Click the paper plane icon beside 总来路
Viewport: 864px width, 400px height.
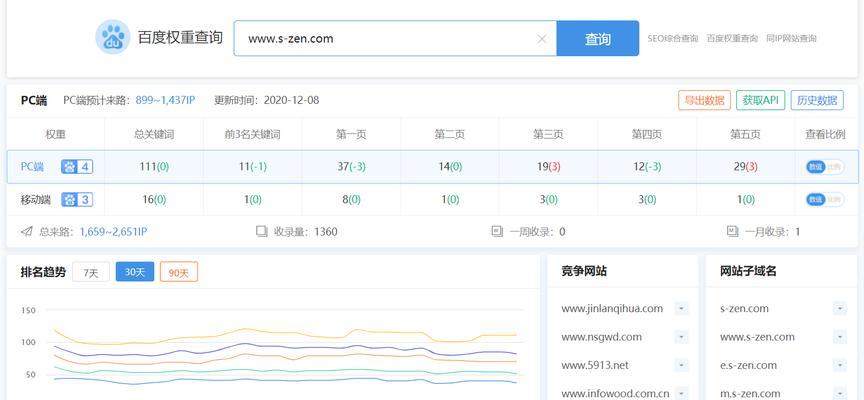(26, 232)
